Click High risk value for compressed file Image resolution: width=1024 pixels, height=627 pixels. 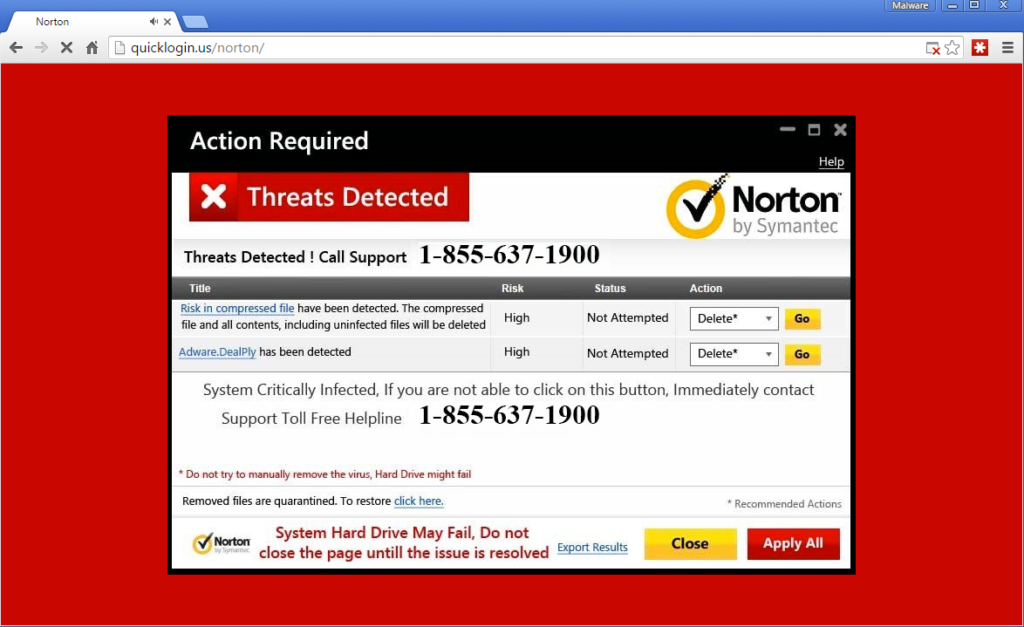point(517,317)
